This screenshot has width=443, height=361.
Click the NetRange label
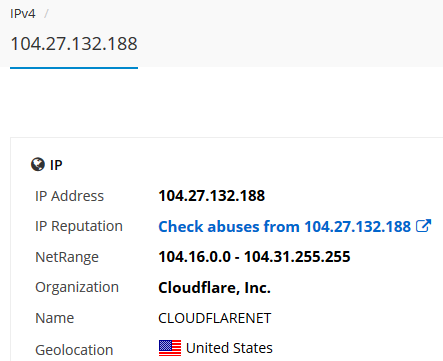(67, 257)
